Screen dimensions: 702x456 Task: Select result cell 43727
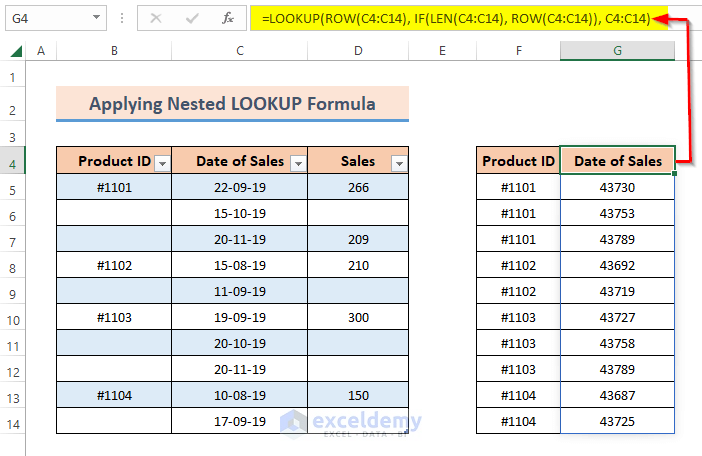[x=617, y=317]
